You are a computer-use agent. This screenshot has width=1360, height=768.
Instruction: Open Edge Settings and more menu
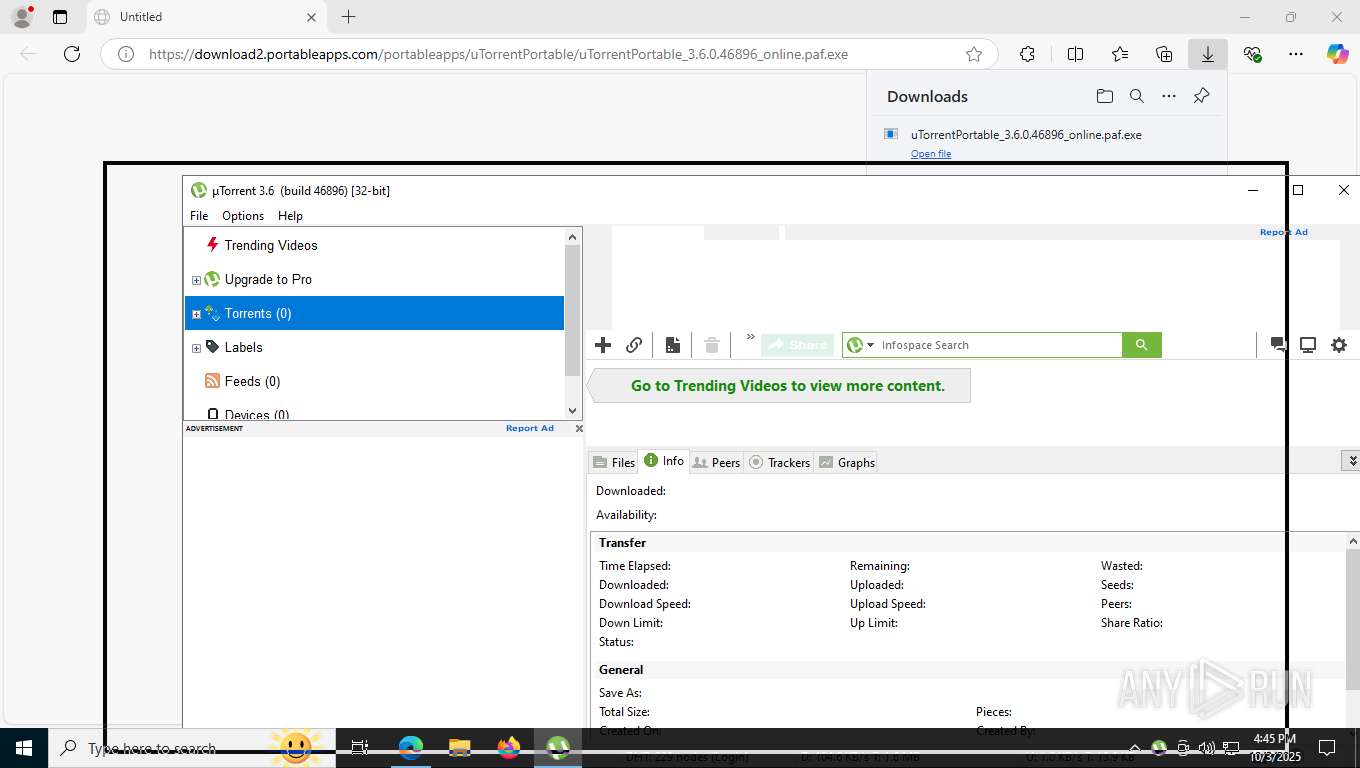tap(1296, 54)
